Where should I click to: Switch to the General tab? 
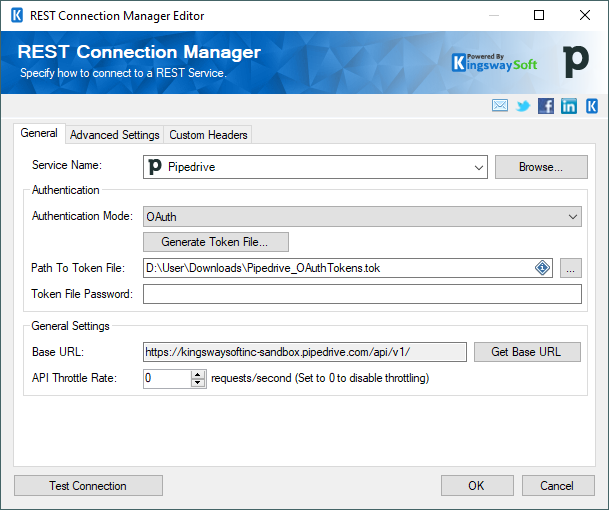[39, 133]
